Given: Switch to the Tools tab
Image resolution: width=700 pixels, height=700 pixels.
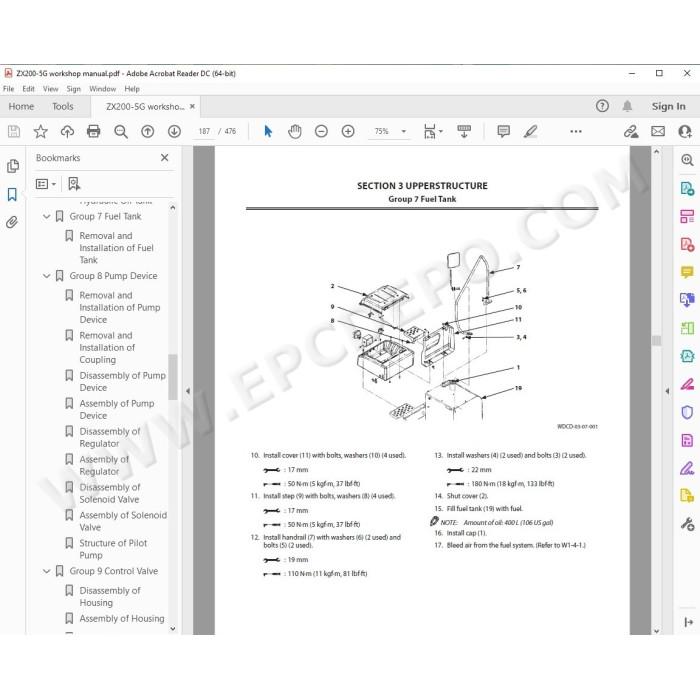Looking at the screenshot, I should [62, 106].
